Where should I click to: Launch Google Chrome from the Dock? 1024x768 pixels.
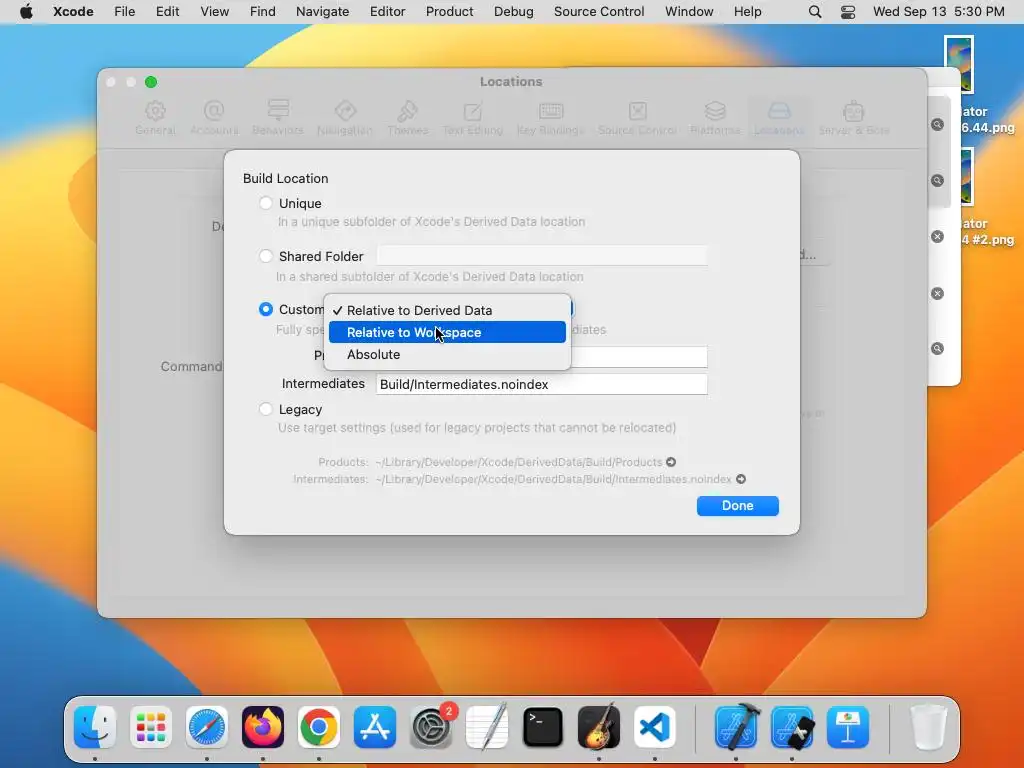click(319, 727)
